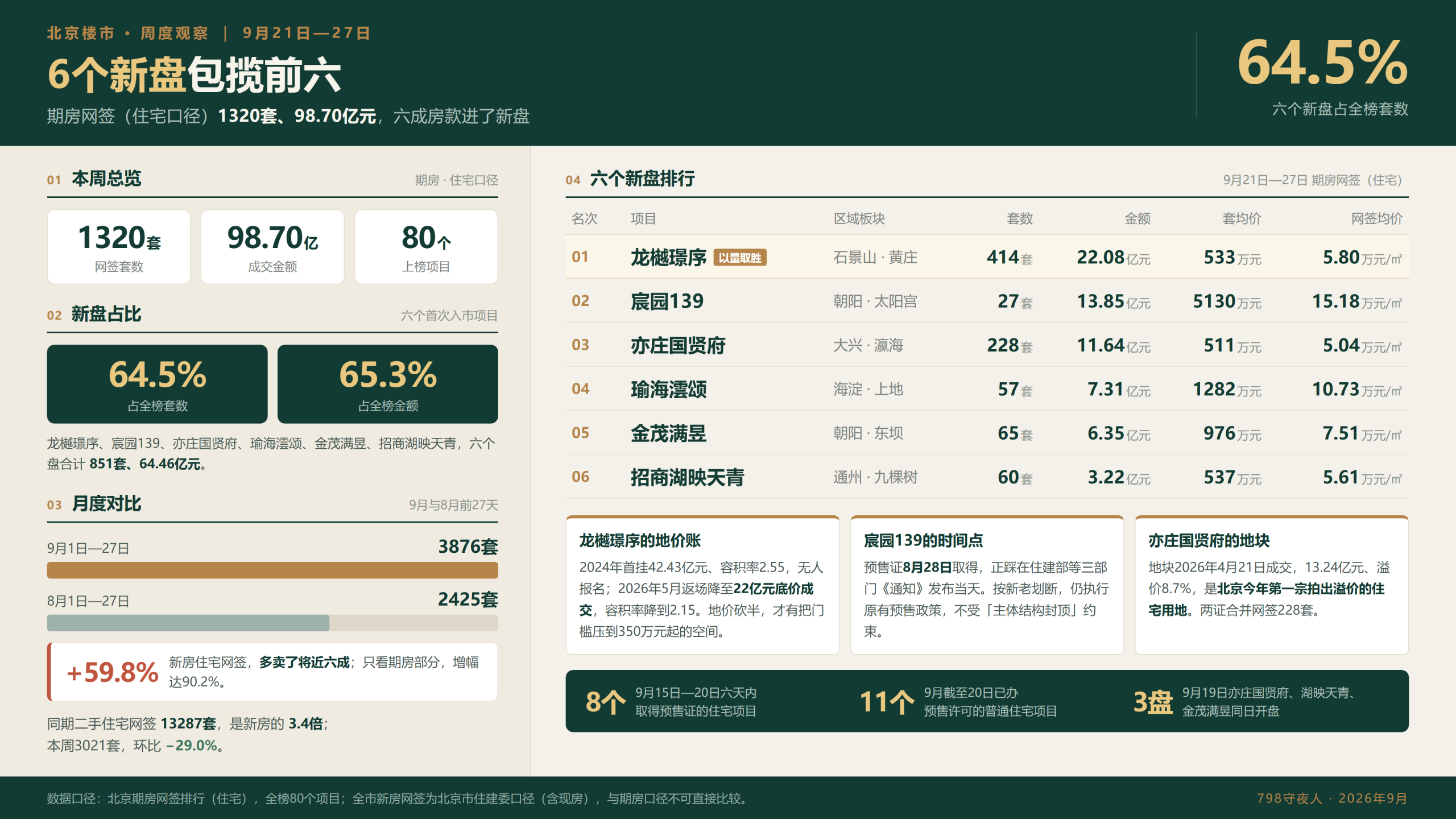Select the 金茂满昱 project name

(x=668, y=433)
